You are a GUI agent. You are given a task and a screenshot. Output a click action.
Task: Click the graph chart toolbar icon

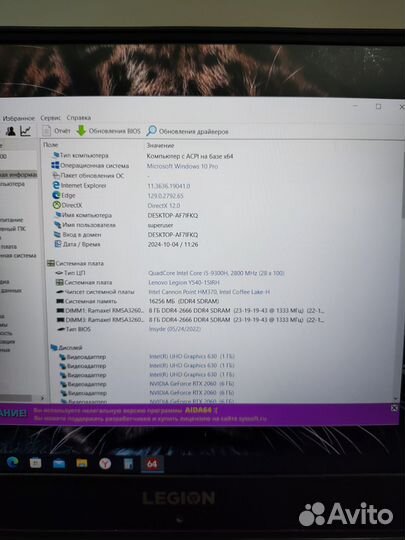pos(25,131)
